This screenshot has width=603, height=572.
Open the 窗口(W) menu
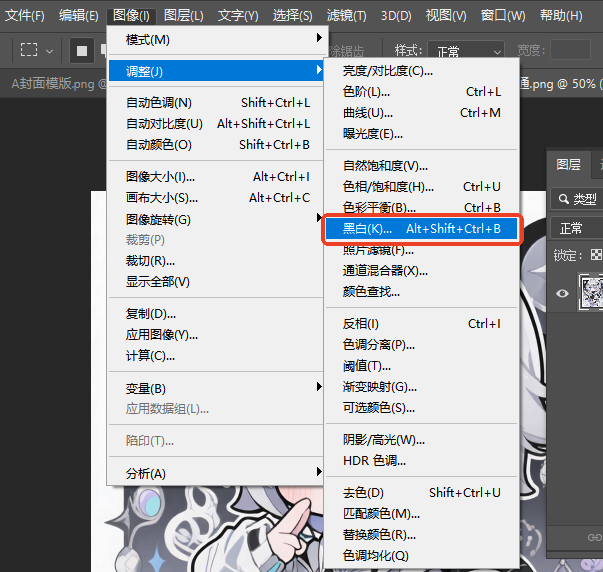[503, 15]
